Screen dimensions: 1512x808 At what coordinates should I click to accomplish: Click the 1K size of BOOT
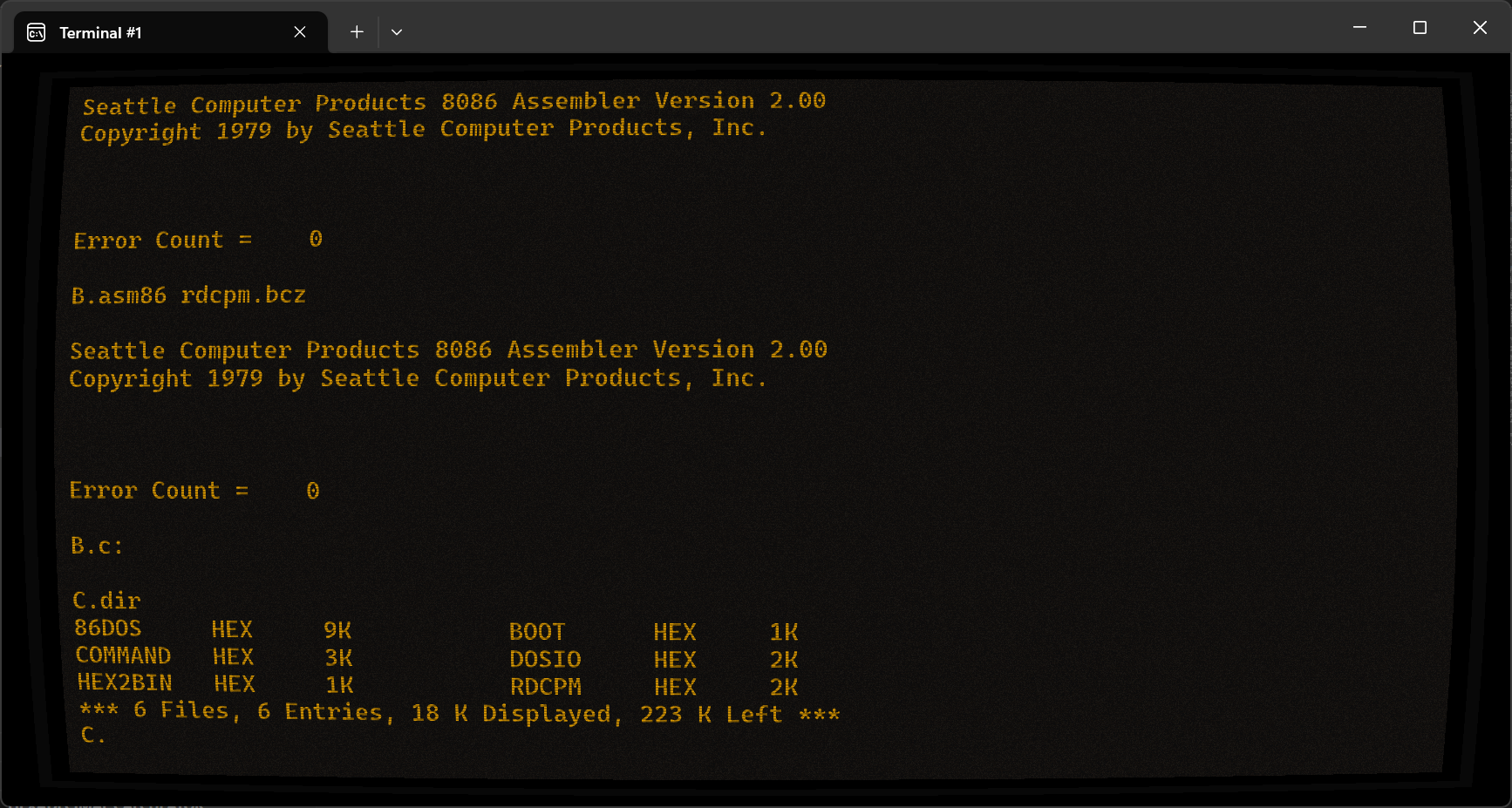(784, 632)
